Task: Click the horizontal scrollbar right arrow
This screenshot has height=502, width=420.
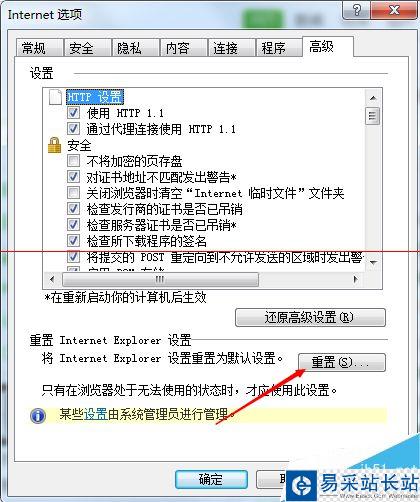Action: 356,279
